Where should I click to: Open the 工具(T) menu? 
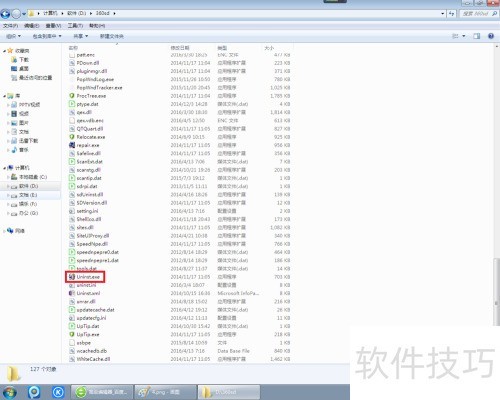[75, 26]
